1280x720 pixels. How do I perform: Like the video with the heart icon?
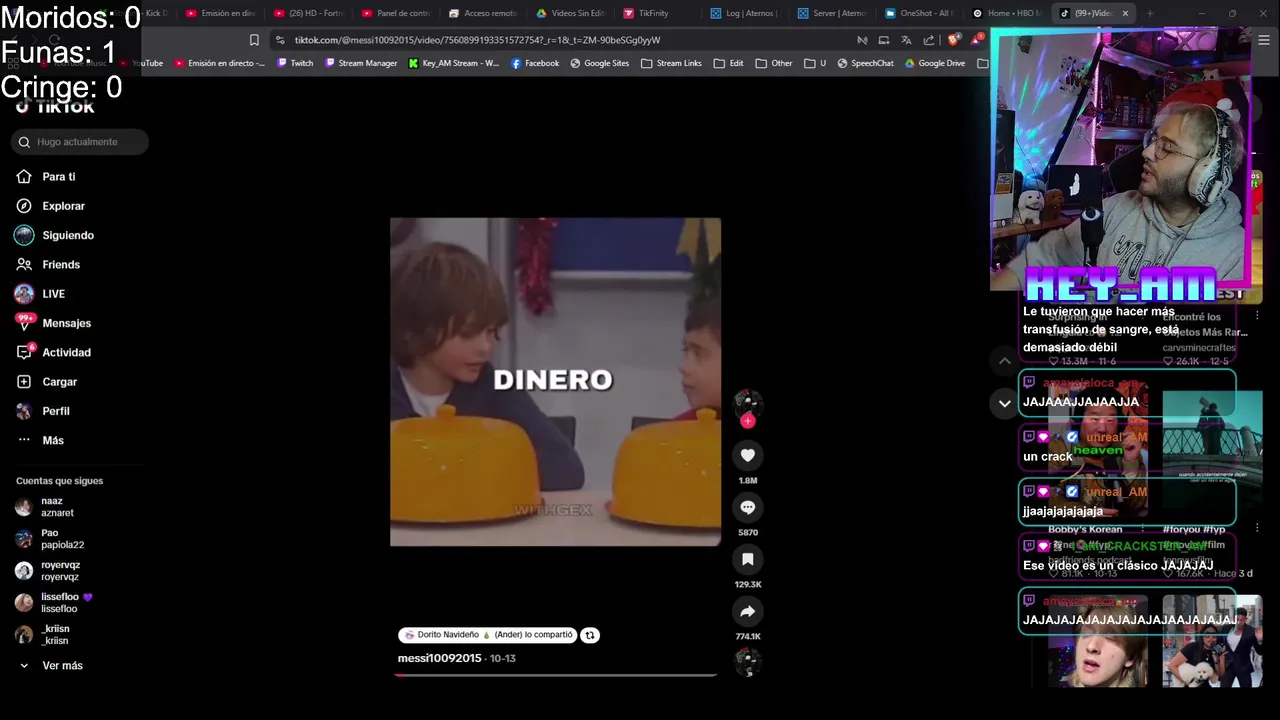747,455
